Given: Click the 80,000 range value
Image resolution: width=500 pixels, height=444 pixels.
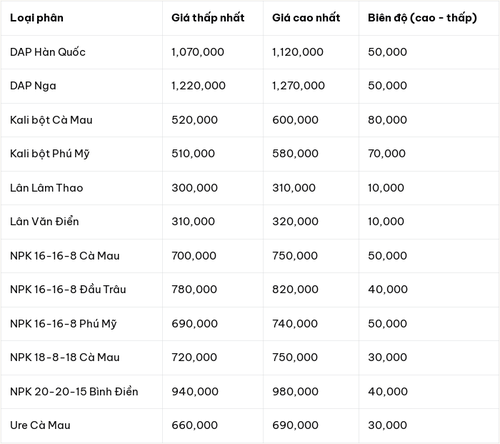Looking at the screenshot, I should click(387, 120).
